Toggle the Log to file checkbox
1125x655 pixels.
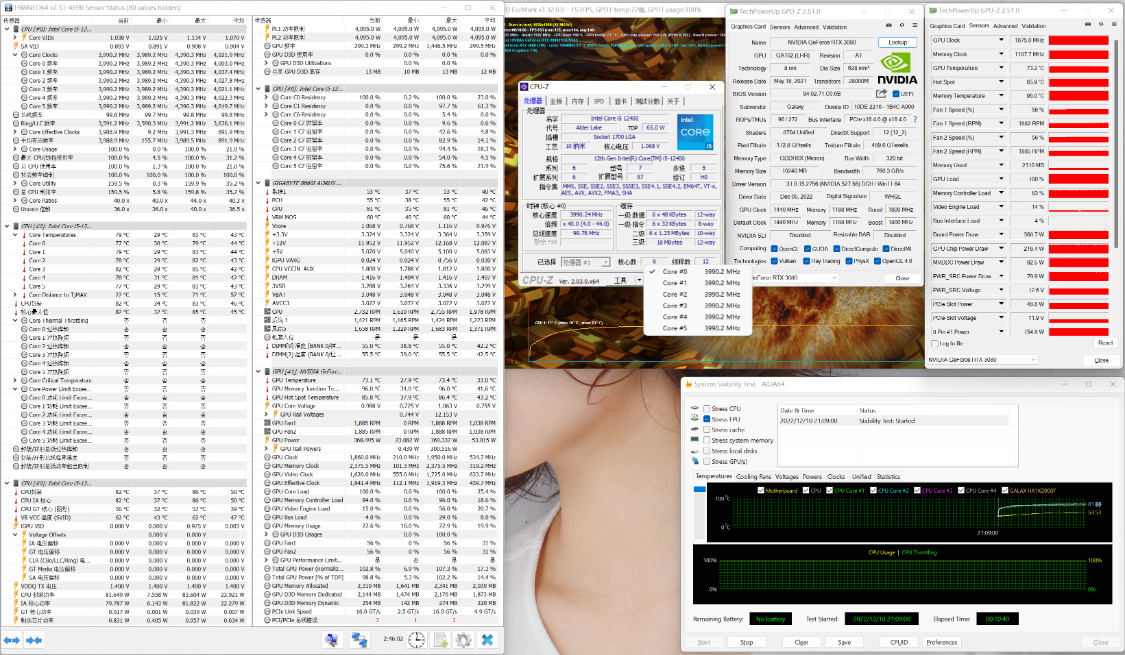pyautogui.click(x=936, y=343)
